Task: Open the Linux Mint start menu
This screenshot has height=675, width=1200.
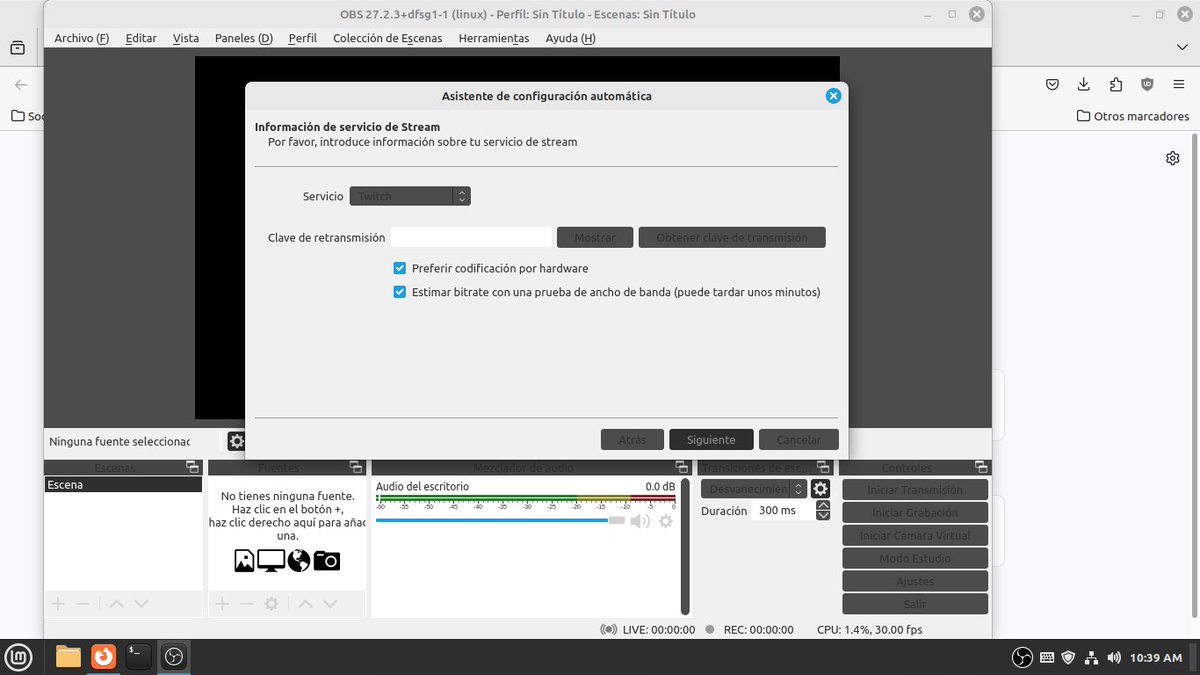Action: (x=19, y=657)
